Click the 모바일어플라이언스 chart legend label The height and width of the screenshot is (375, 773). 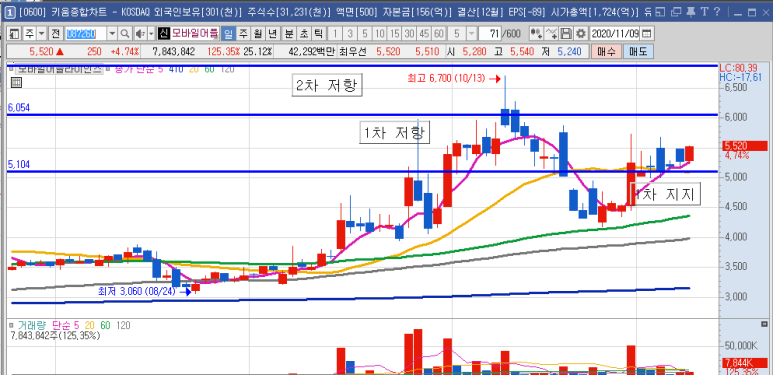61,69
